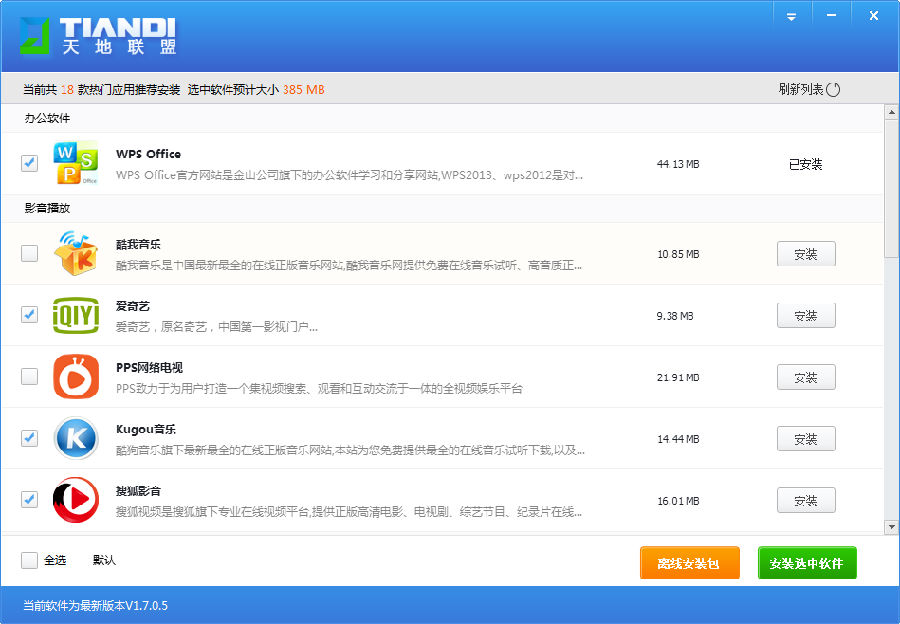Click the scrollbar down arrow
The width and height of the screenshot is (900, 624).
coord(891,526)
